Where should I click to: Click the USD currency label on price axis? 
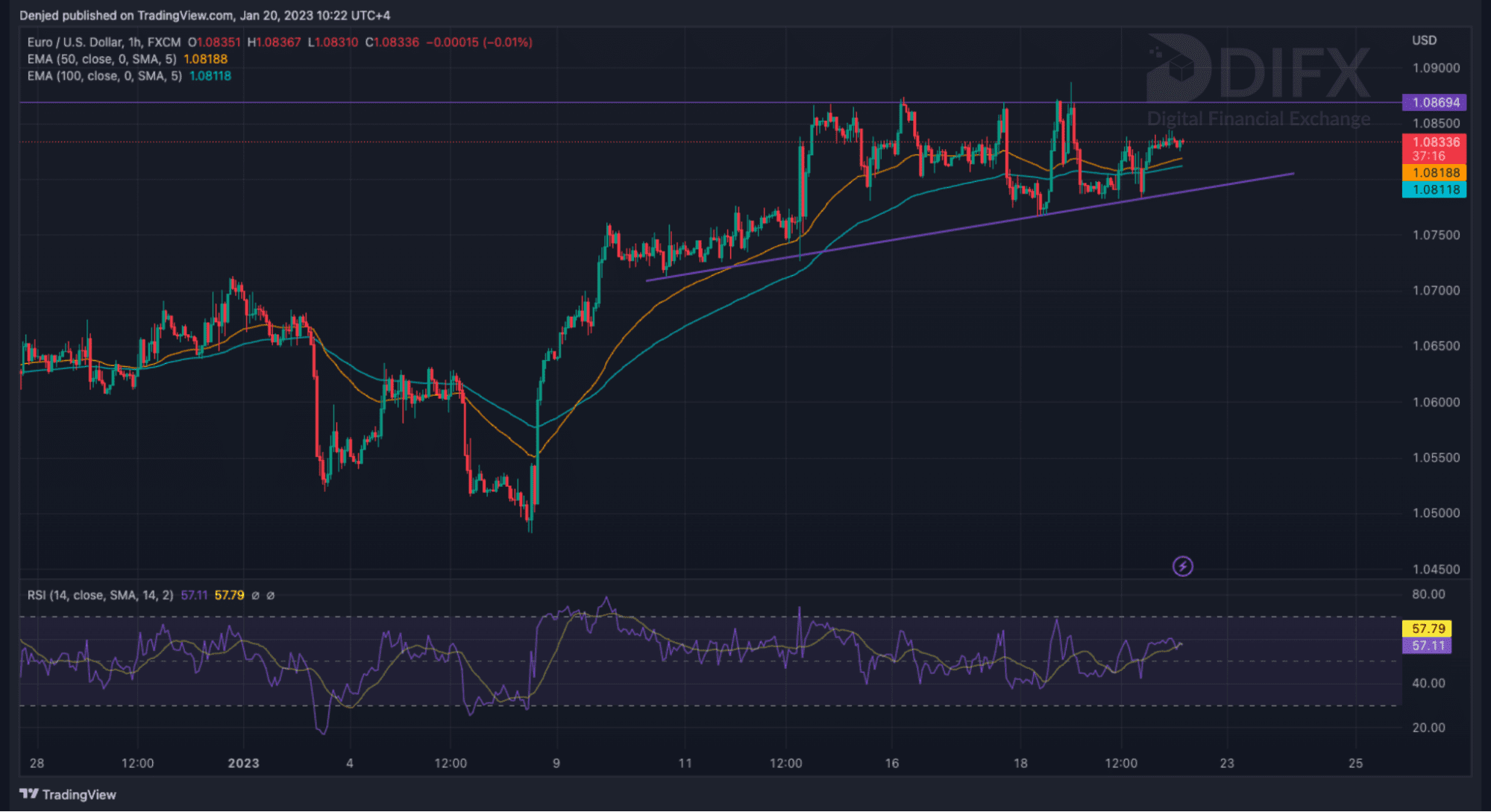1424,40
